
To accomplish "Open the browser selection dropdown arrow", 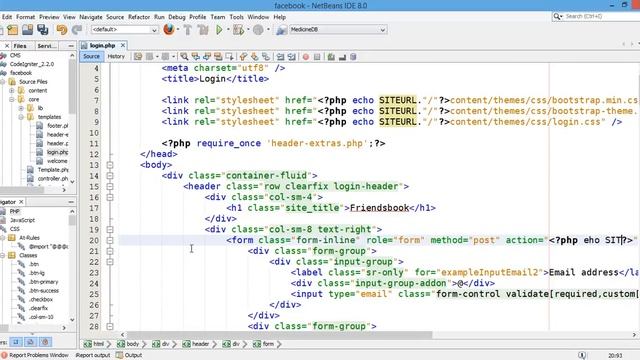I will click(178, 30).
